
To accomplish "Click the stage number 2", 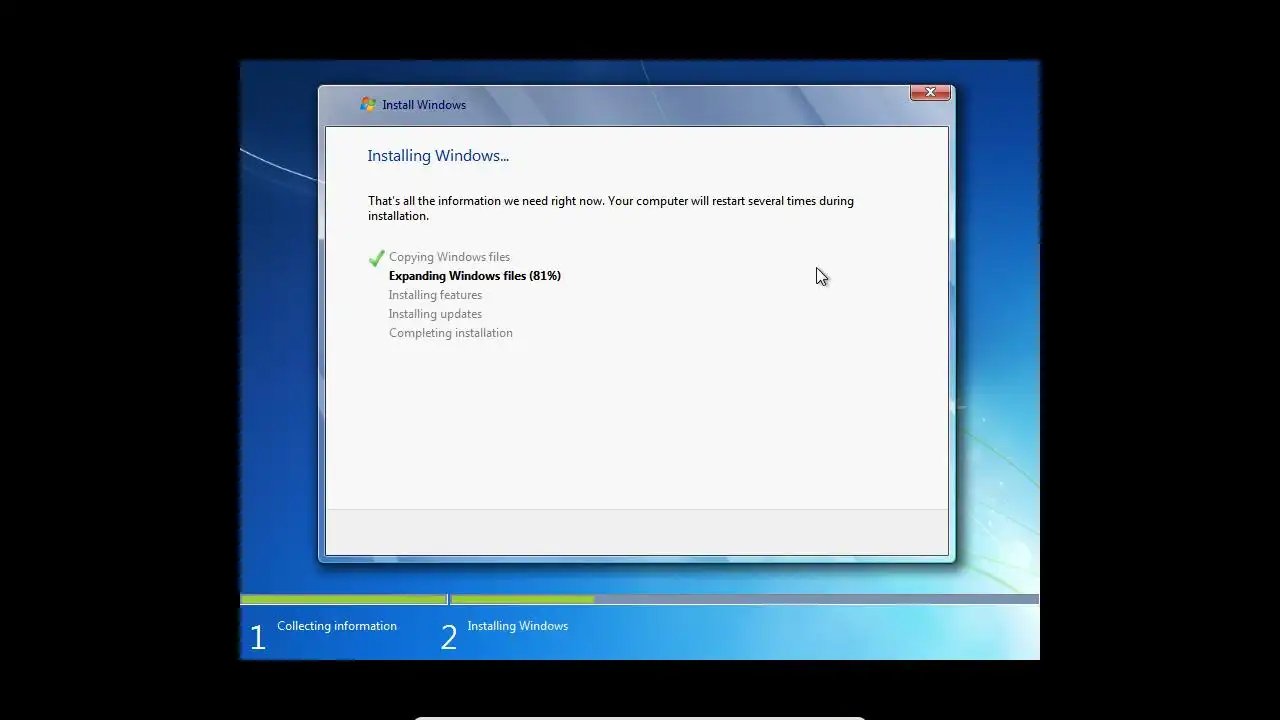I will click(x=449, y=638).
